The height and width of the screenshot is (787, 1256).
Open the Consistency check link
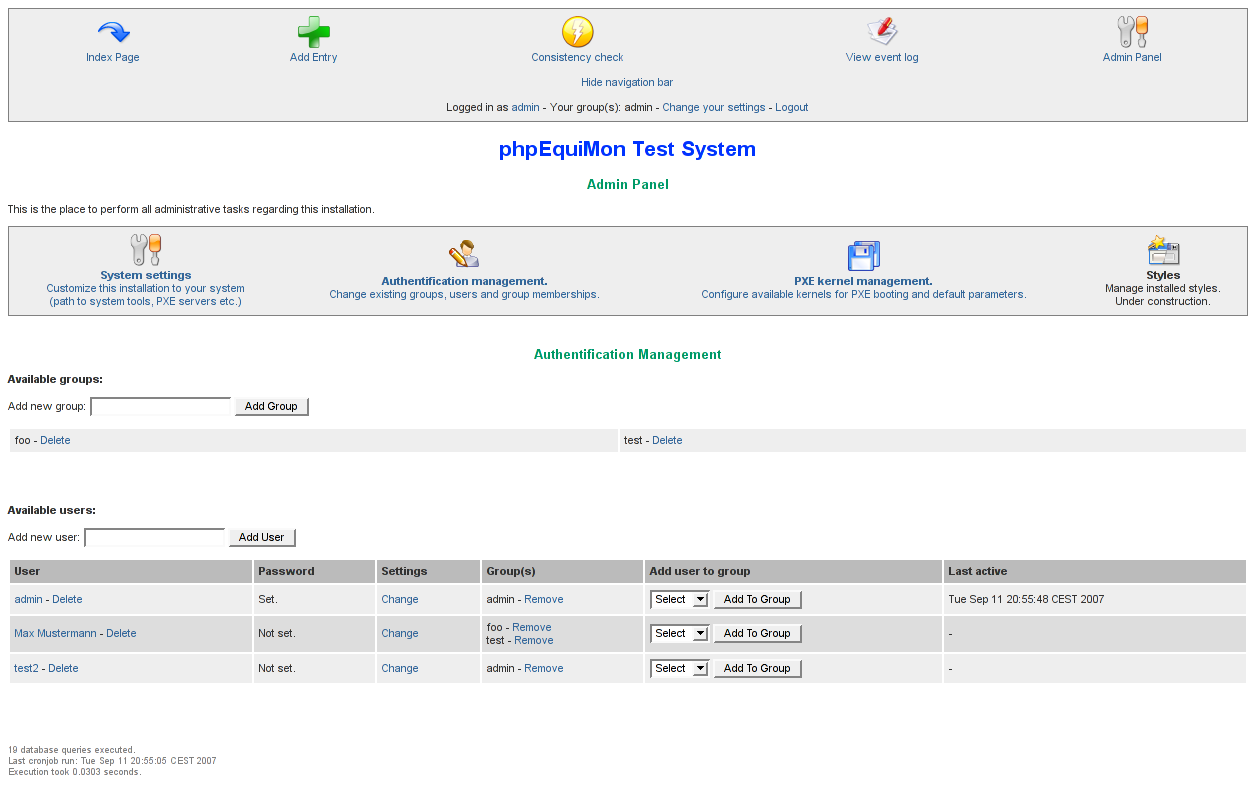577,57
